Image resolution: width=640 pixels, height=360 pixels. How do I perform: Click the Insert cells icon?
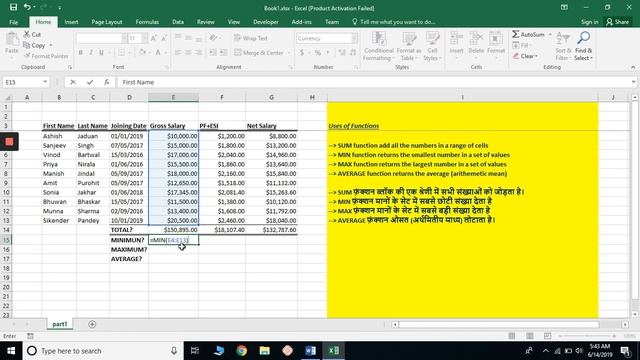[x=456, y=39]
